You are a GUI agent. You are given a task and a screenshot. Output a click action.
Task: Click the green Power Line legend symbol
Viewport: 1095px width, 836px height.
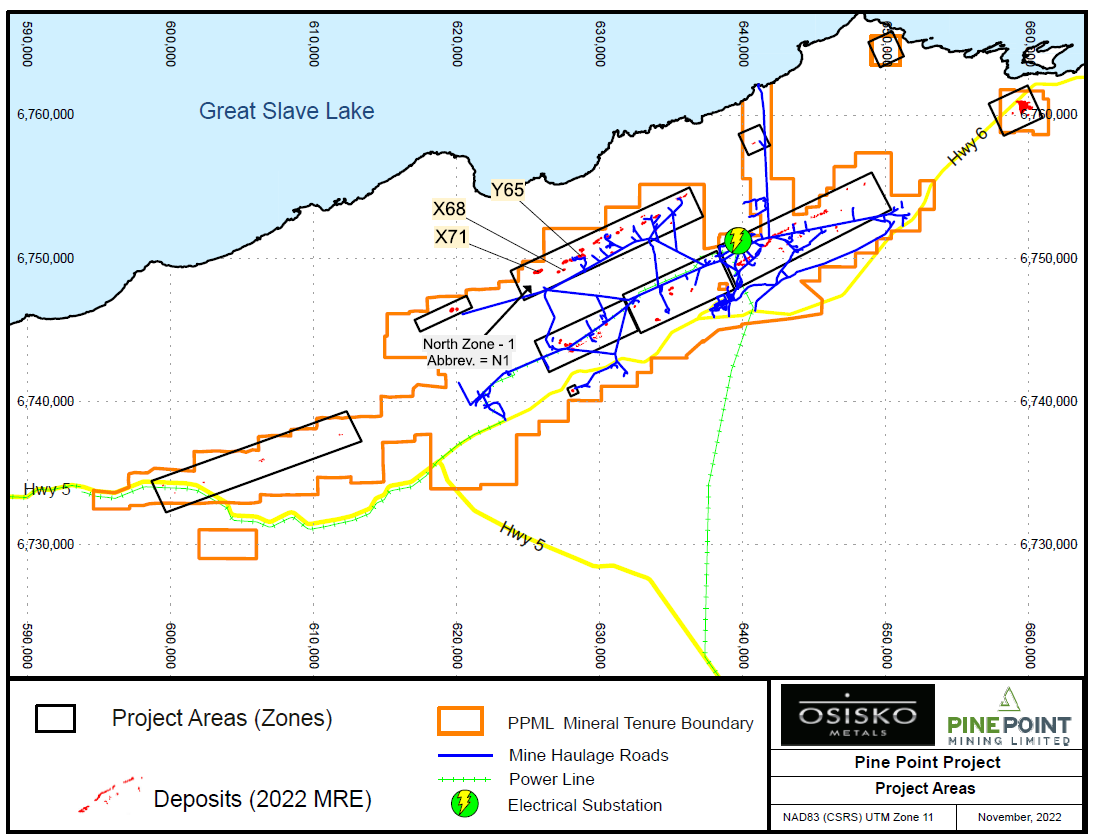(x=465, y=779)
